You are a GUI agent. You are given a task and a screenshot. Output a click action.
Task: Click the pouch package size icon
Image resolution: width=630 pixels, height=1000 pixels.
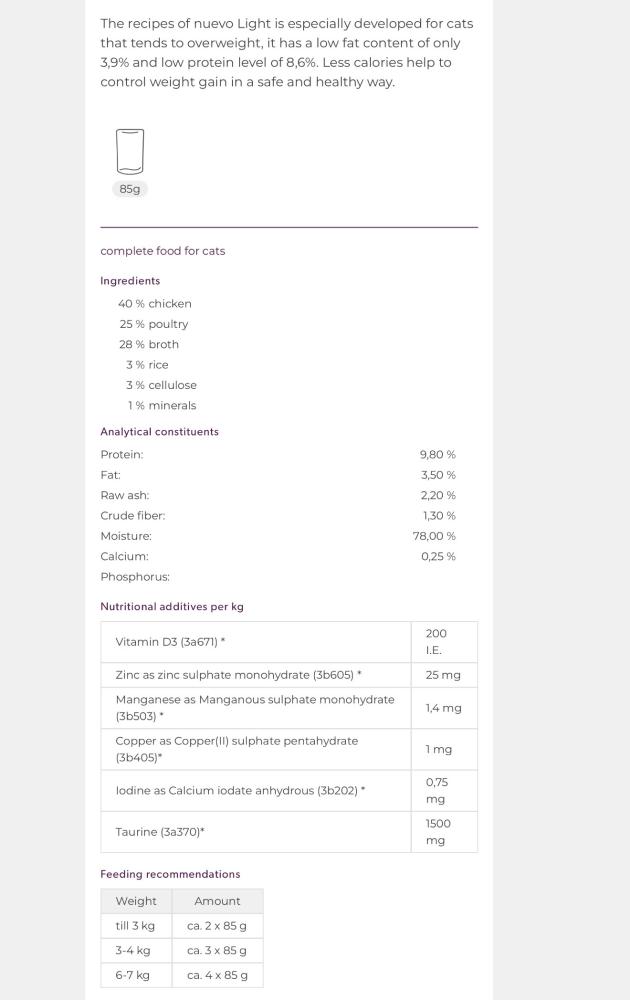(130, 151)
